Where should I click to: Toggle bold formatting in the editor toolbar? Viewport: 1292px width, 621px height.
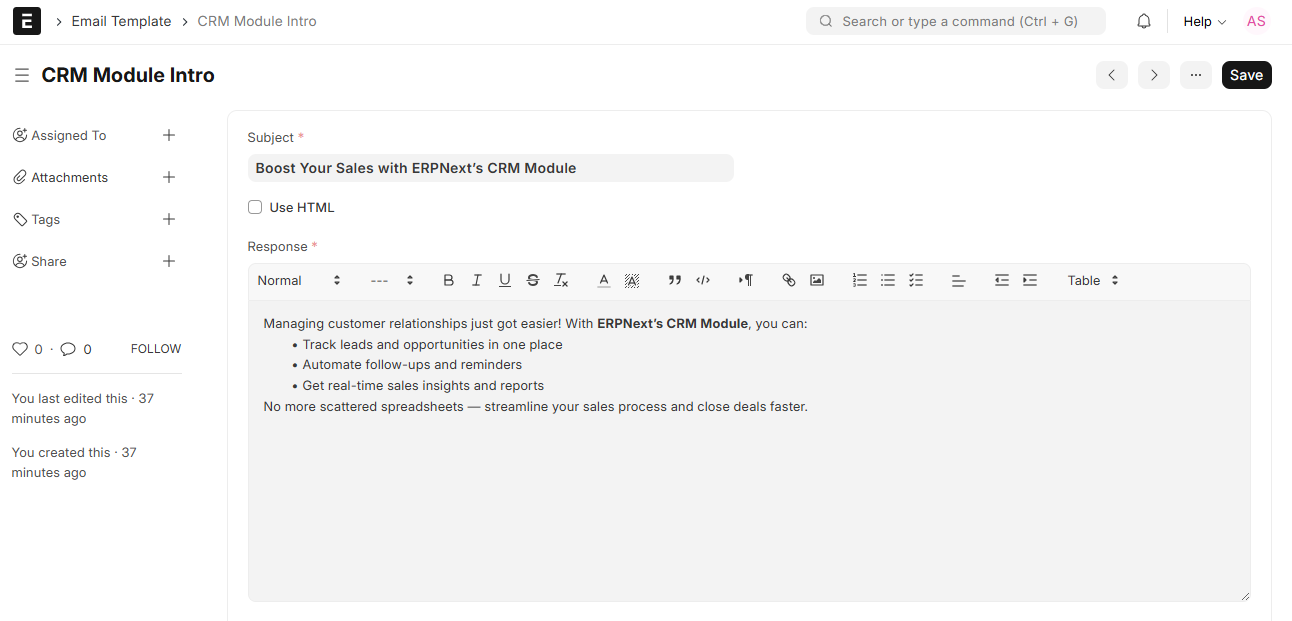[448, 281]
